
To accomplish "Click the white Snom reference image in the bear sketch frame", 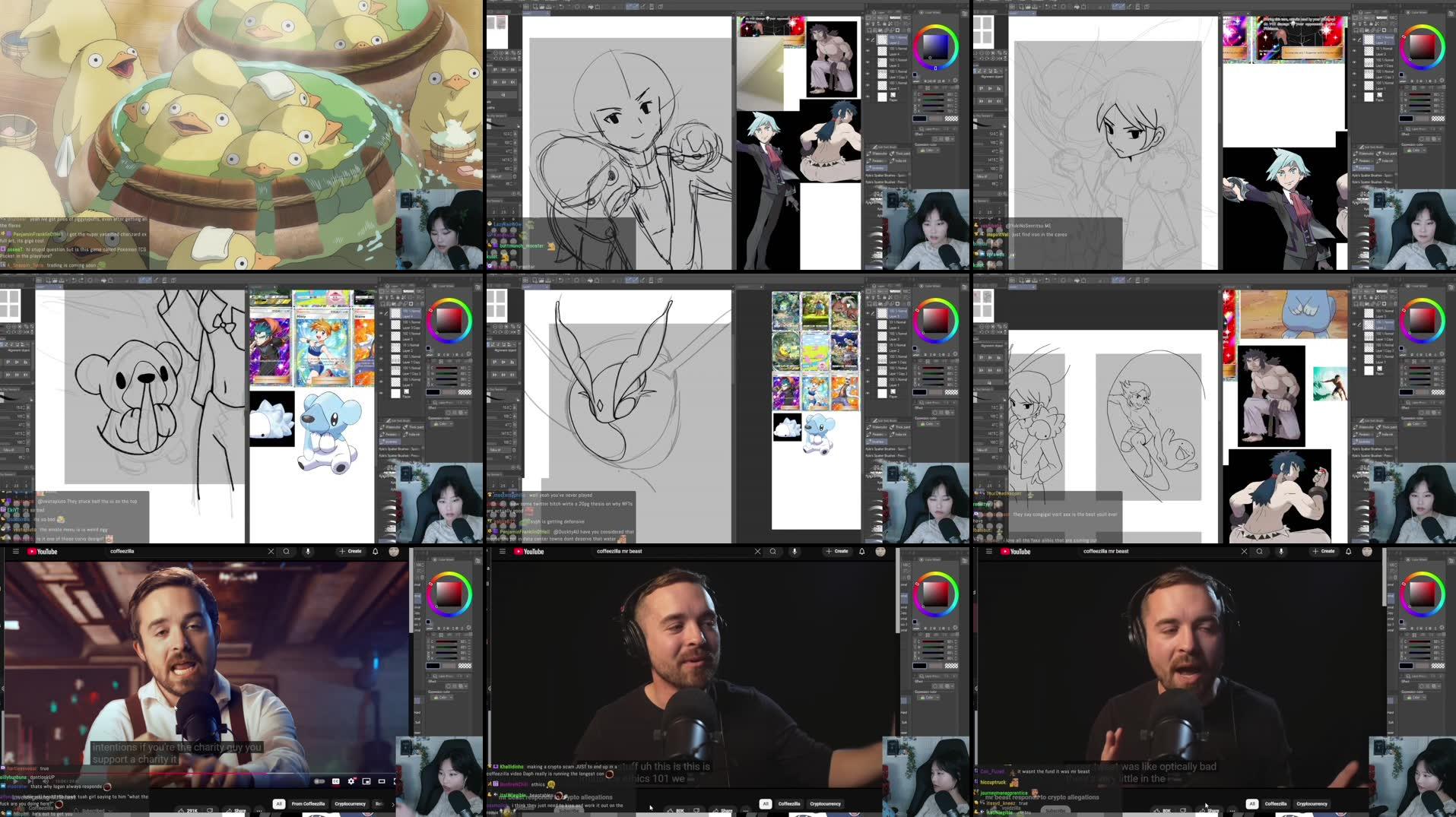I will (x=272, y=420).
